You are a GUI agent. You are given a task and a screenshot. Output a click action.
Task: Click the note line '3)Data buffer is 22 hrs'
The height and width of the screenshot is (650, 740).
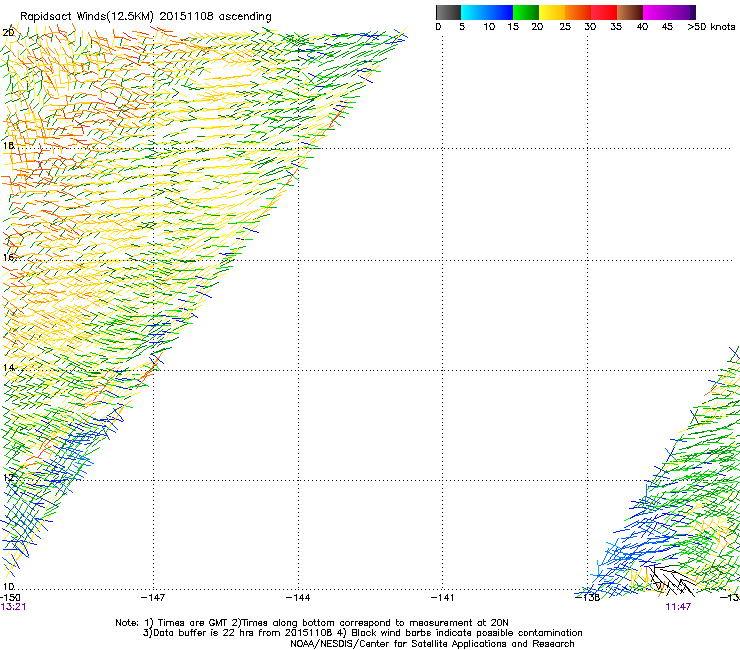(362, 633)
